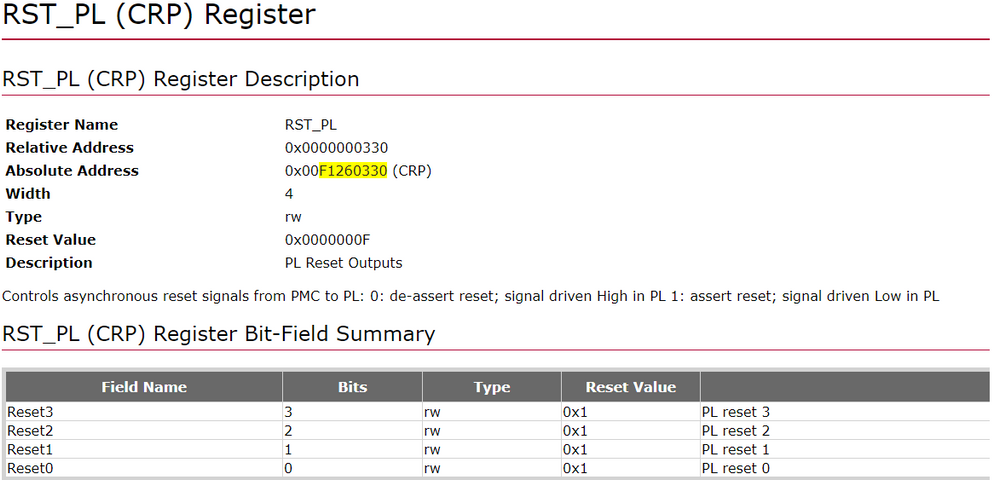Click the 'RST_PL (CRP) Register Description' heading
The height and width of the screenshot is (480, 999).
point(181,79)
